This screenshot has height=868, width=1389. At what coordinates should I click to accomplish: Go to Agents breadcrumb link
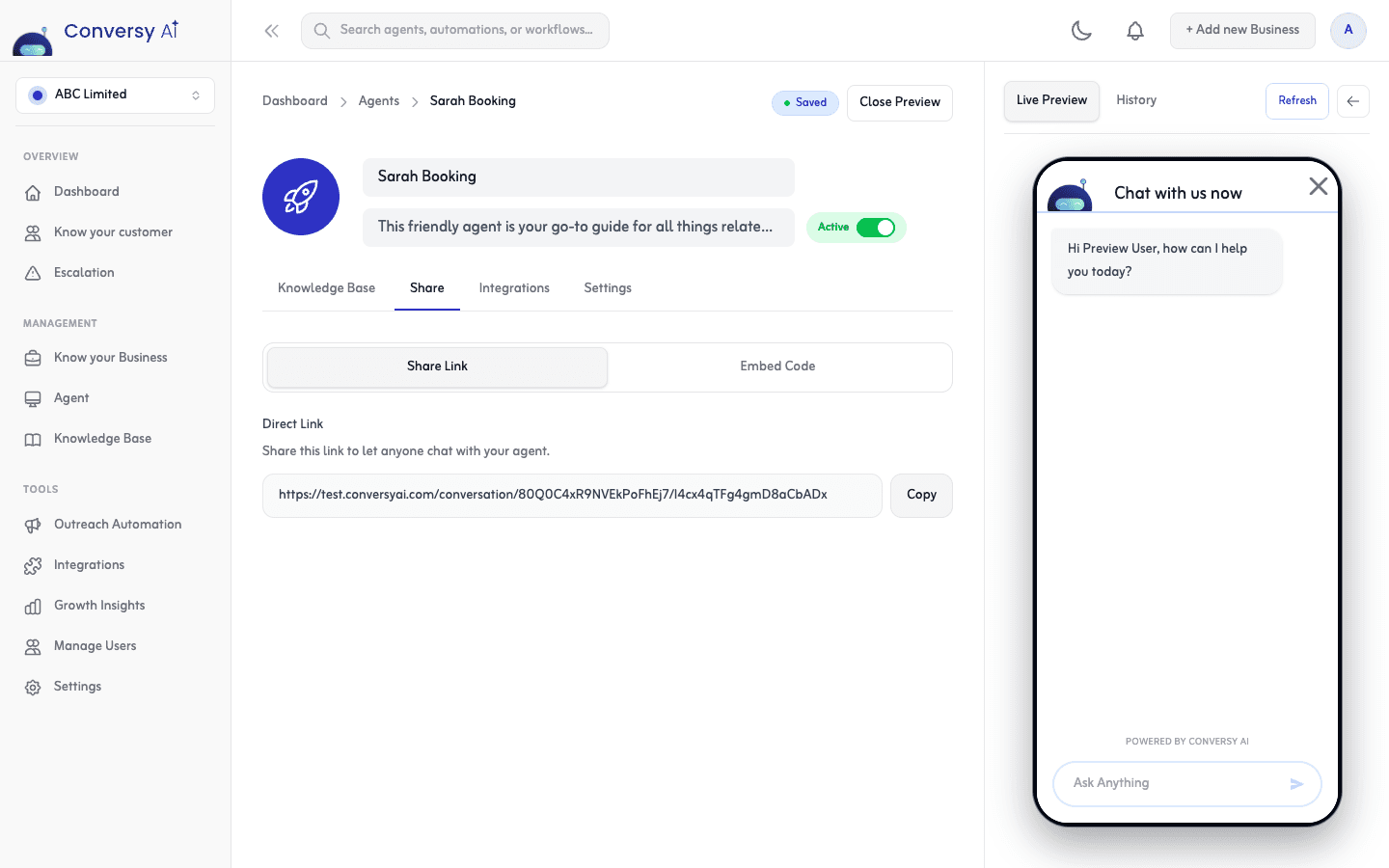[379, 101]
